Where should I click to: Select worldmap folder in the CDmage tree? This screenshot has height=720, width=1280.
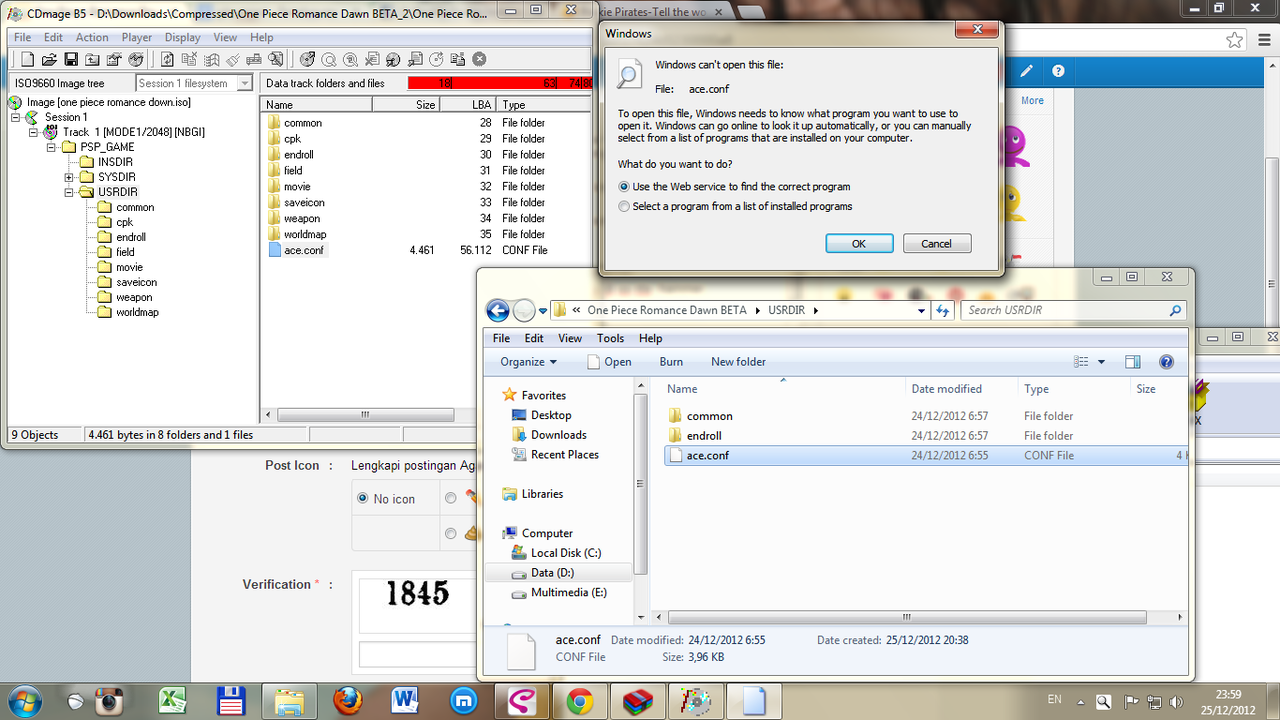click(x=137, y=312)
